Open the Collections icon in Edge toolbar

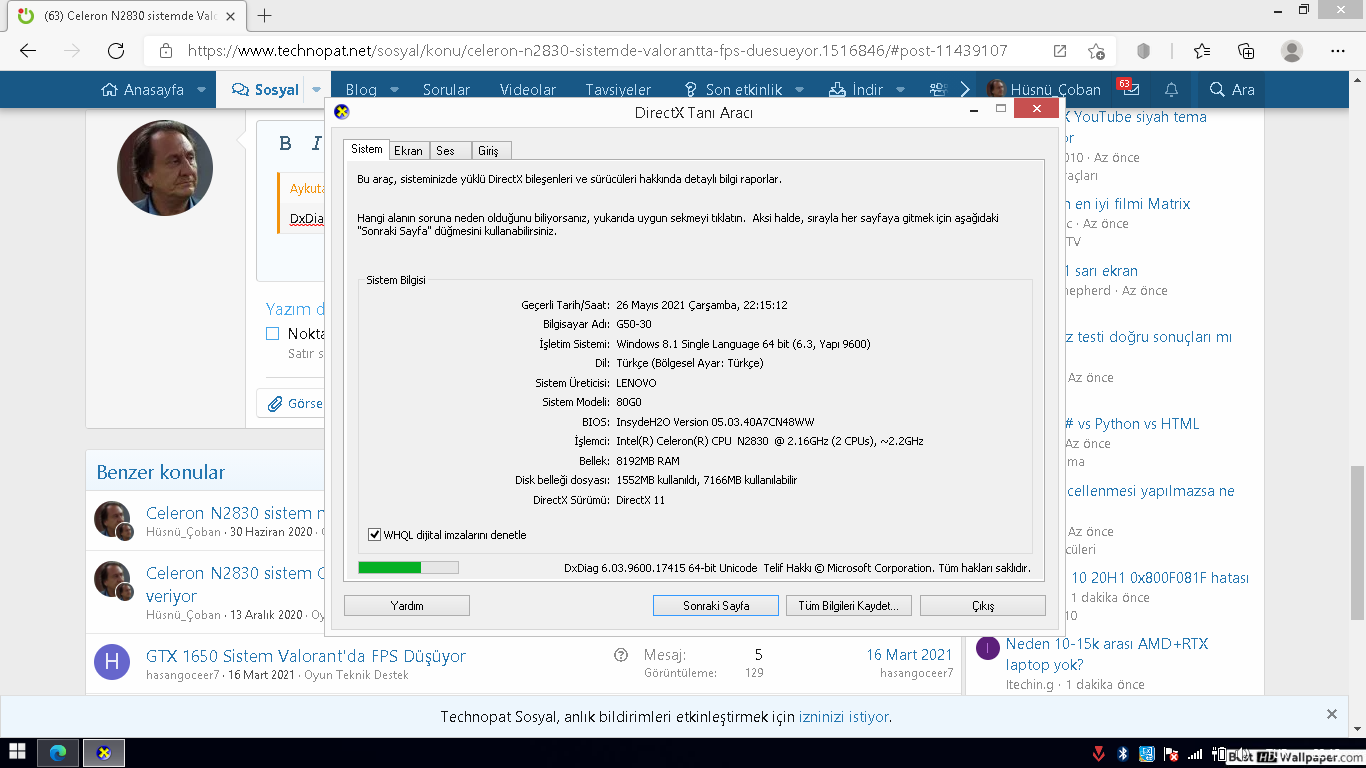click(1246, 51)
